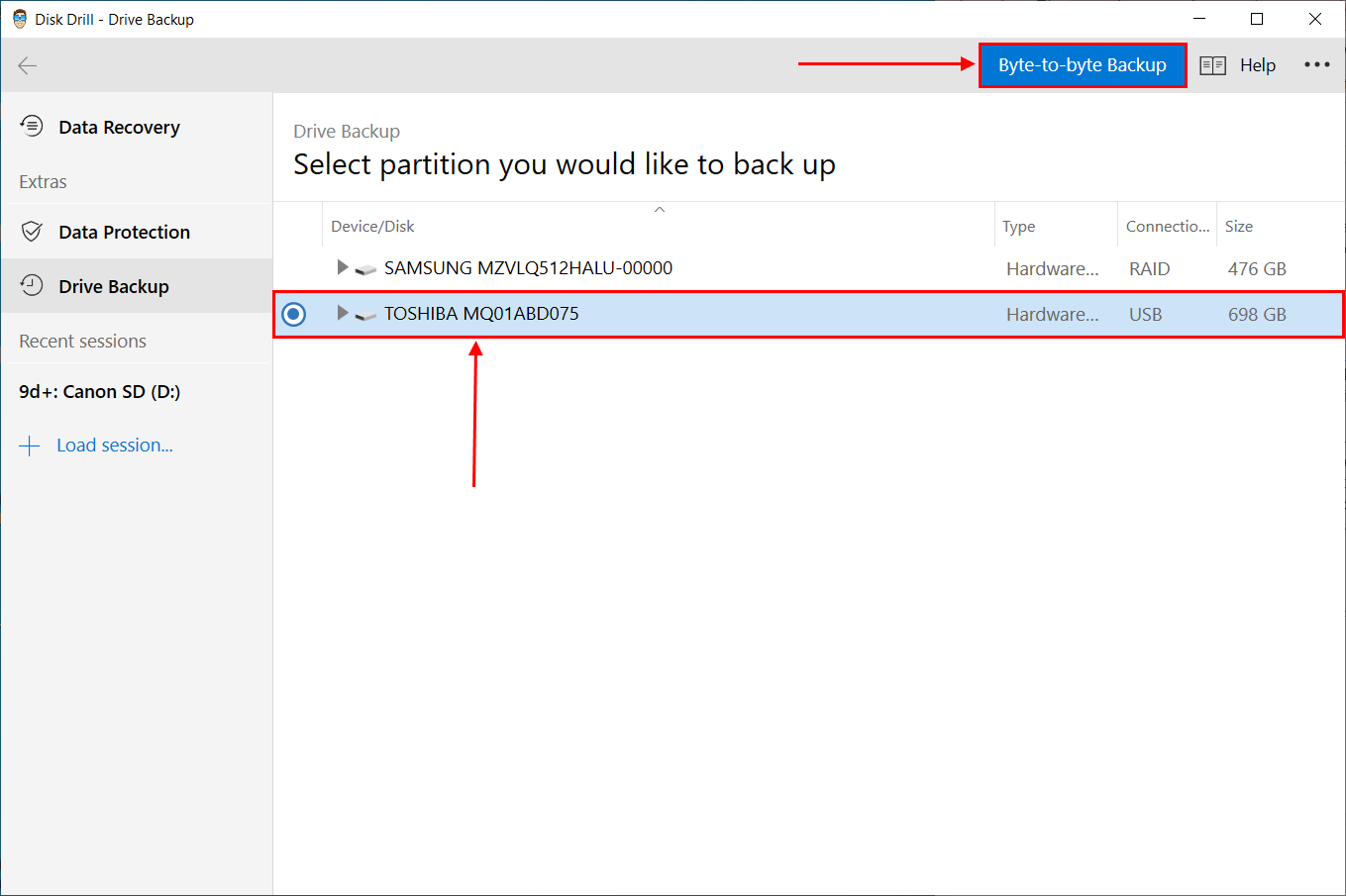The image size is (1346, 896).
Task: Sort drives by Size column
Action: click(x=1238, y=227)
